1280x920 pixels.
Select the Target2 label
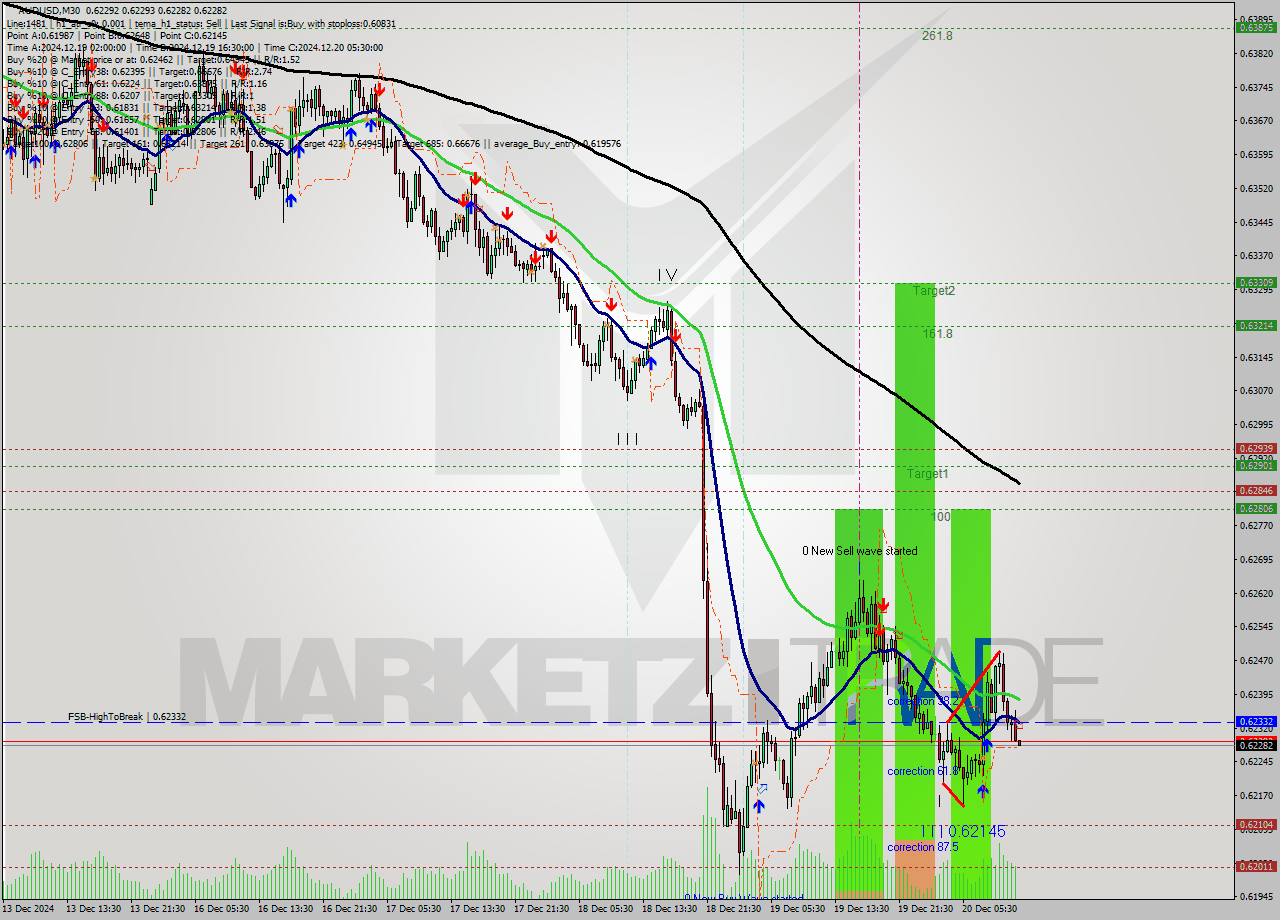tap(933, 290)
